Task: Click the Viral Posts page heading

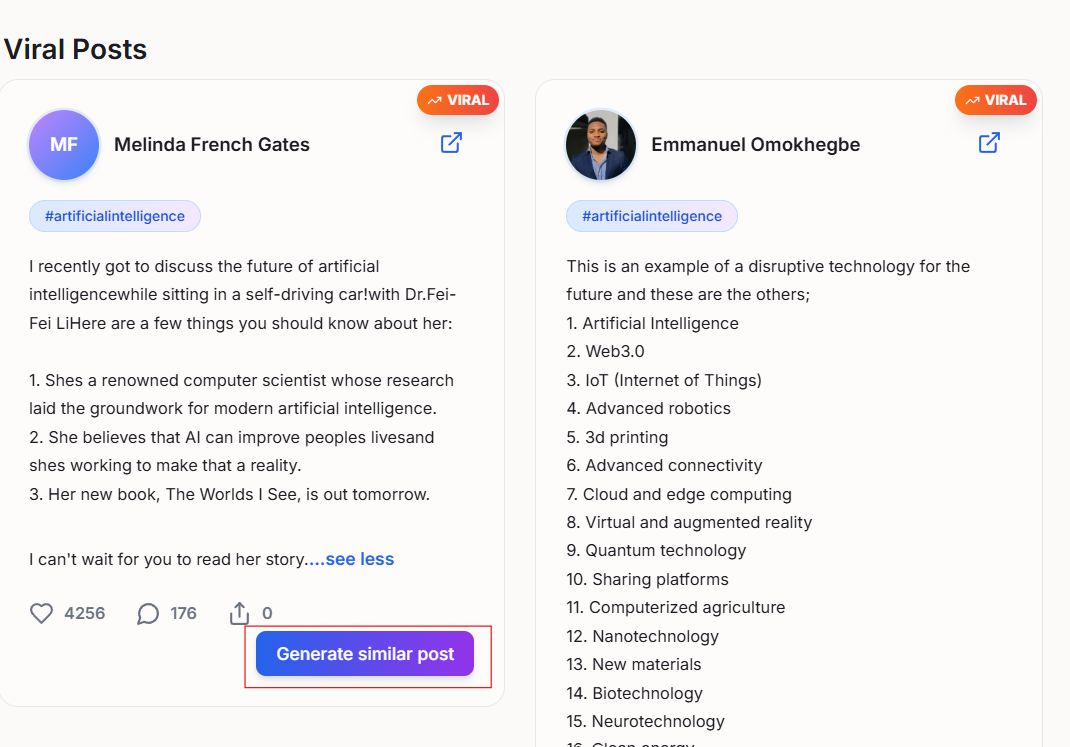Action: [x=75, y=48]
